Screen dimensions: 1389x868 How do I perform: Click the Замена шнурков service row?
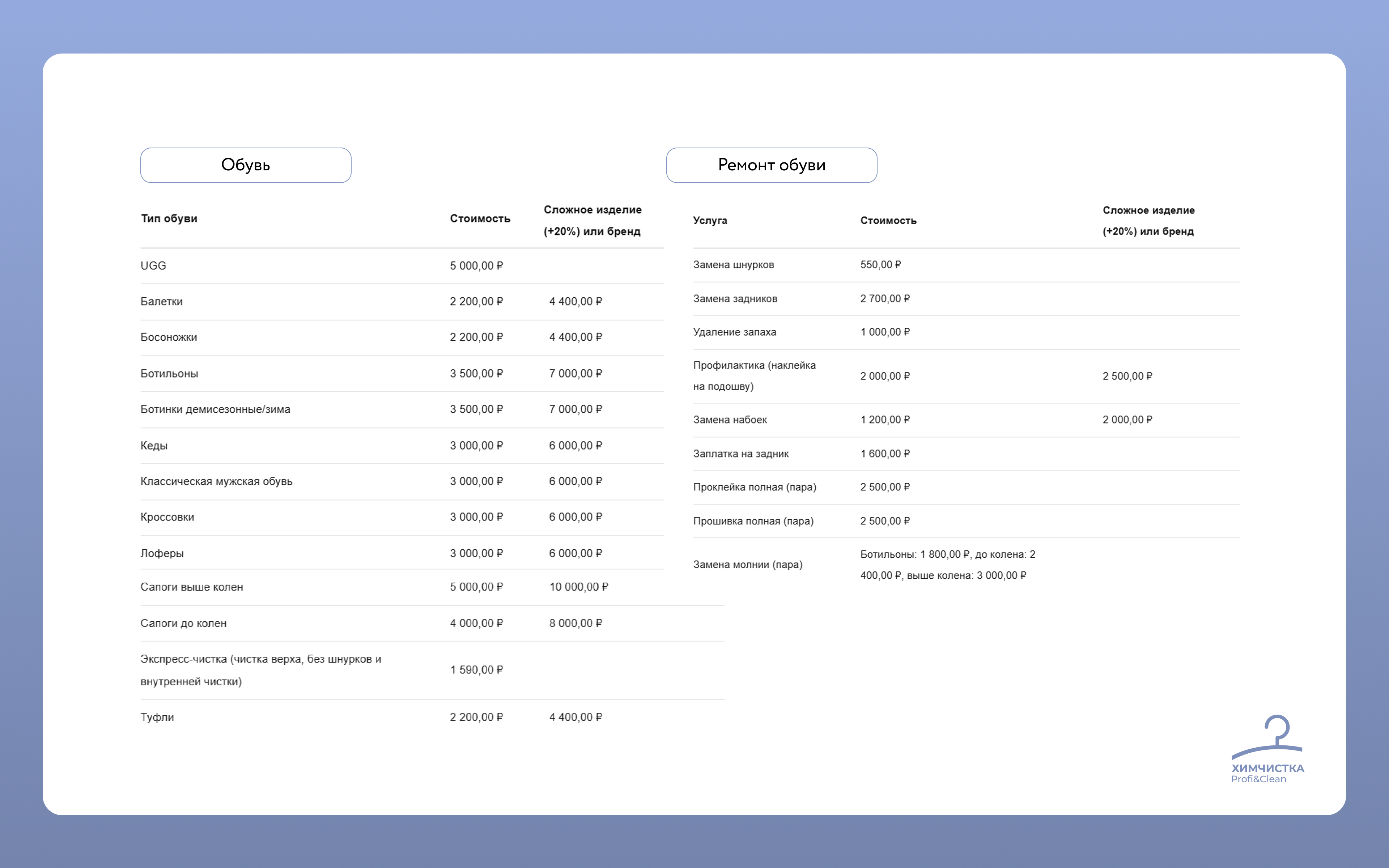[734, 265]
